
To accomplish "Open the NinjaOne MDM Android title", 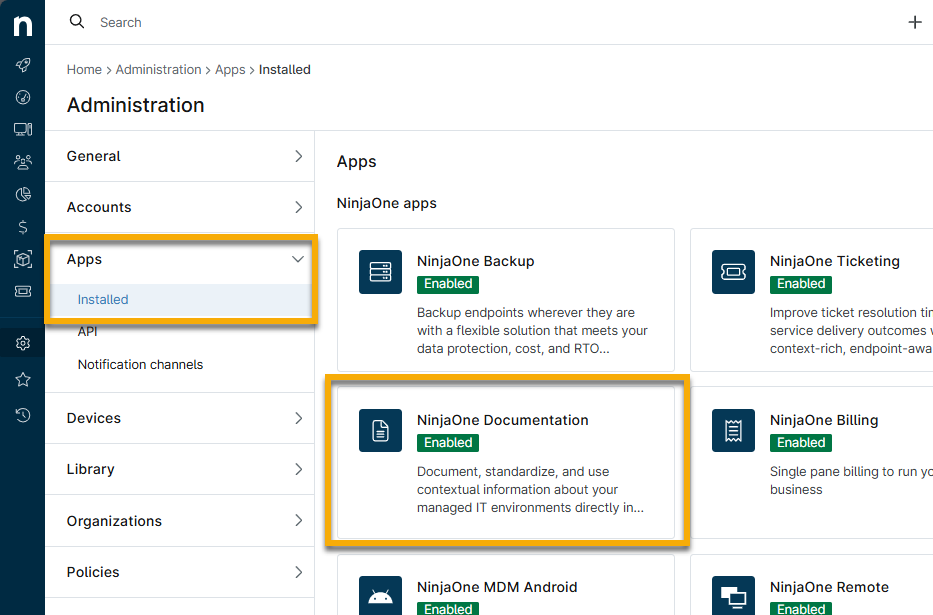I will 497,587.
